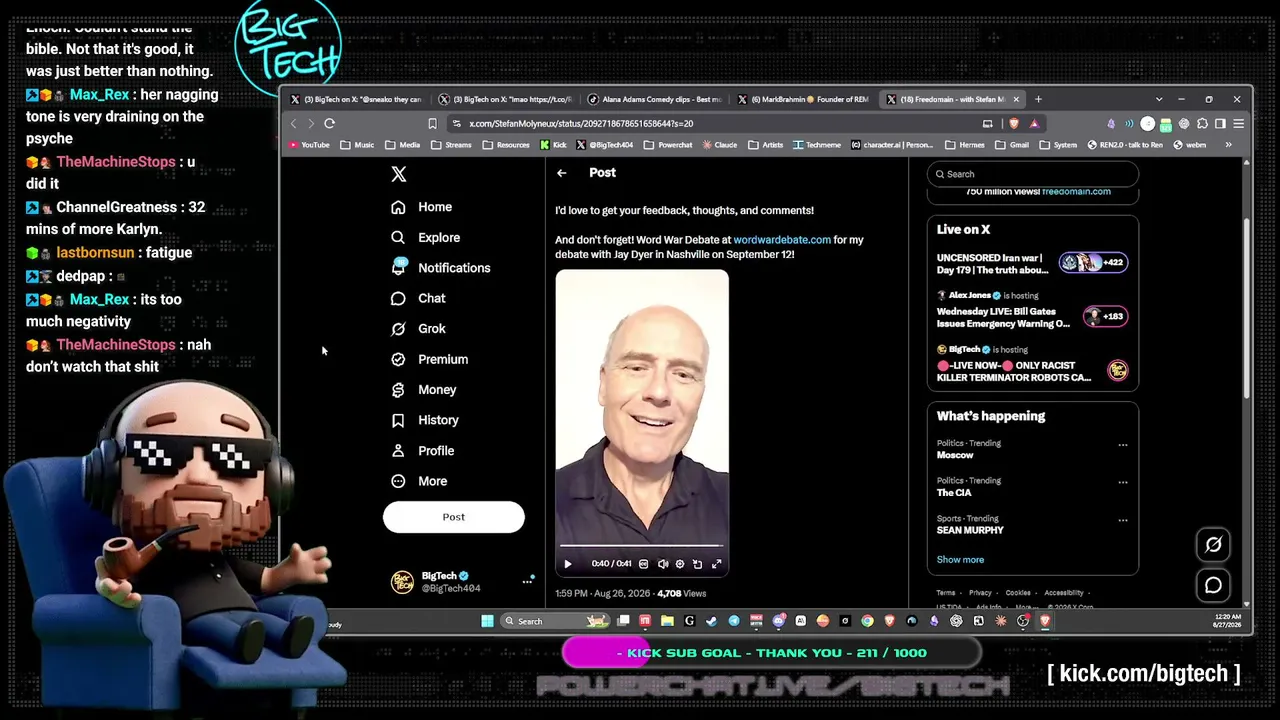Expand the tab search chevron
This screenshot has width=1280, height=720.
point(1159,100)
